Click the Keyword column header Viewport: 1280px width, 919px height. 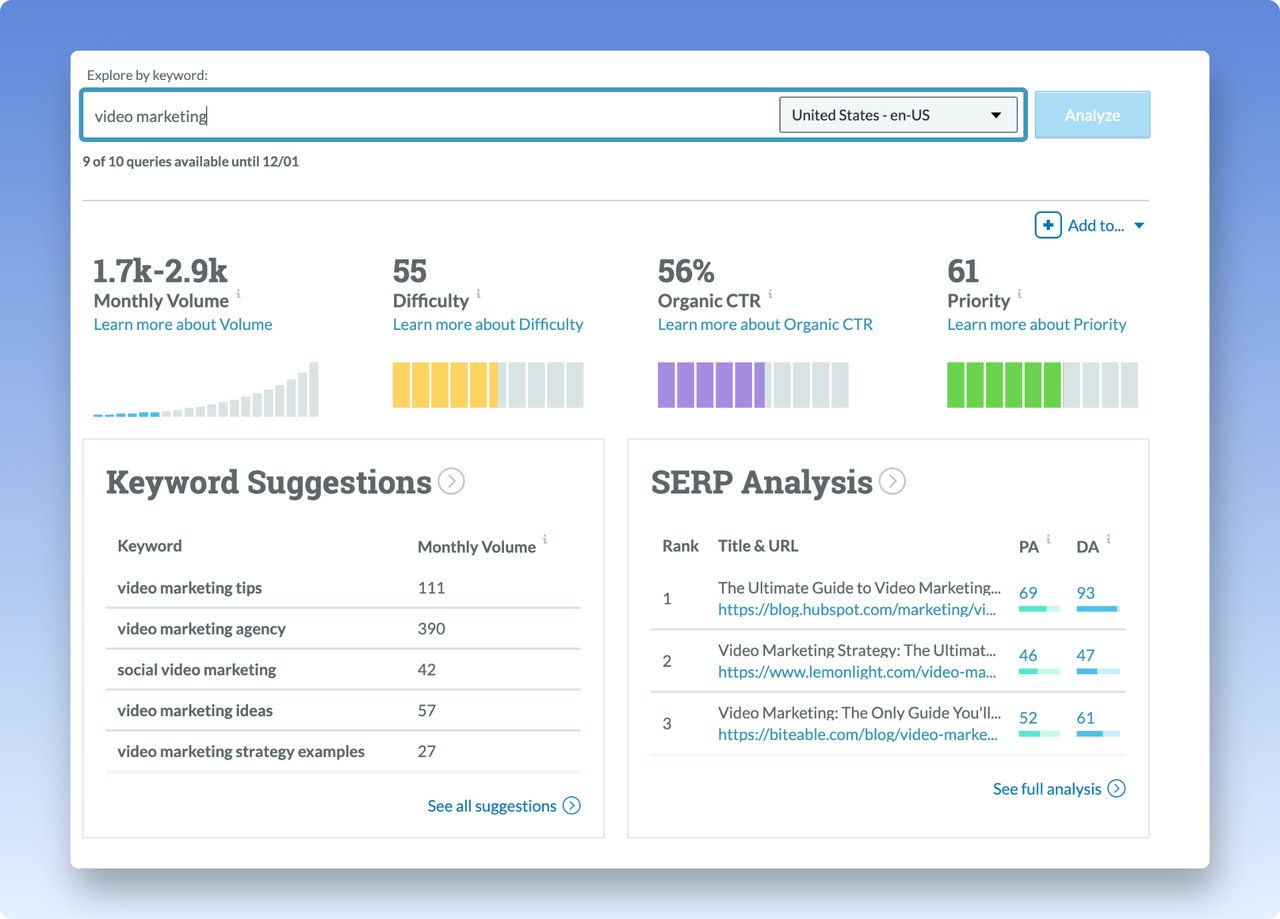coord(150,546)
